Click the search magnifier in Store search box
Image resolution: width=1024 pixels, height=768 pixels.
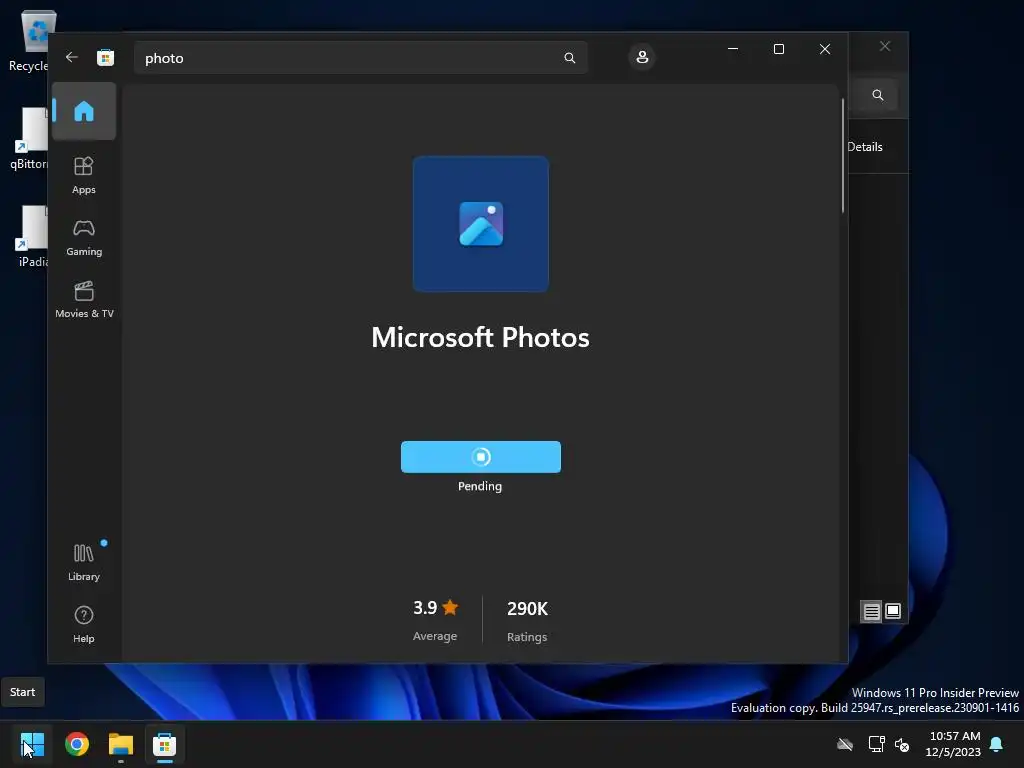click(x=569, y=58)
